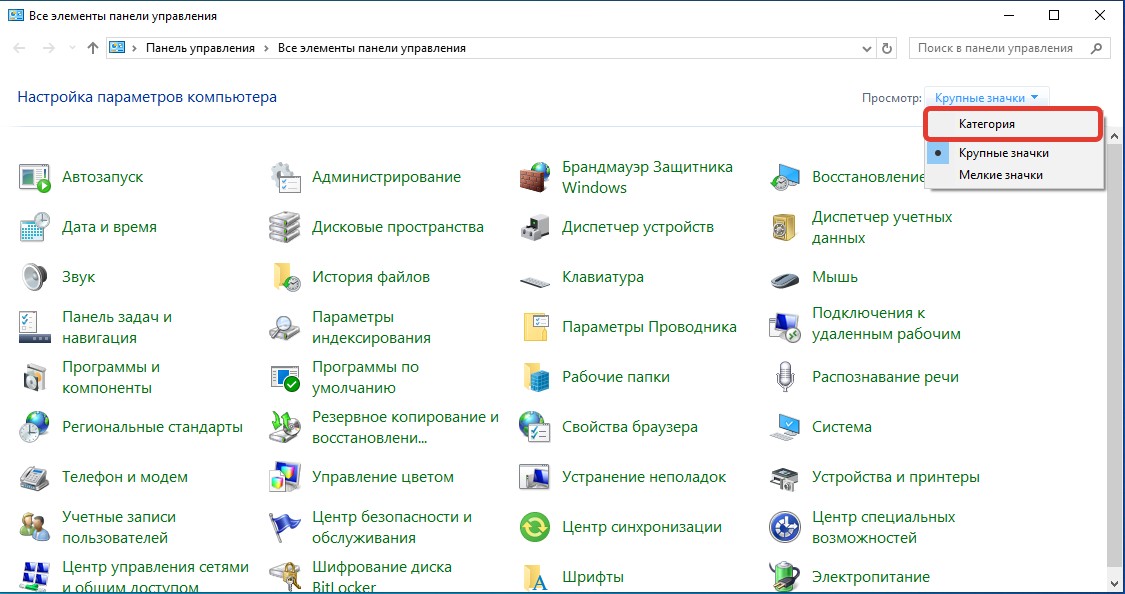
Task: Open the Мышь text link
Action: (835, 277)
